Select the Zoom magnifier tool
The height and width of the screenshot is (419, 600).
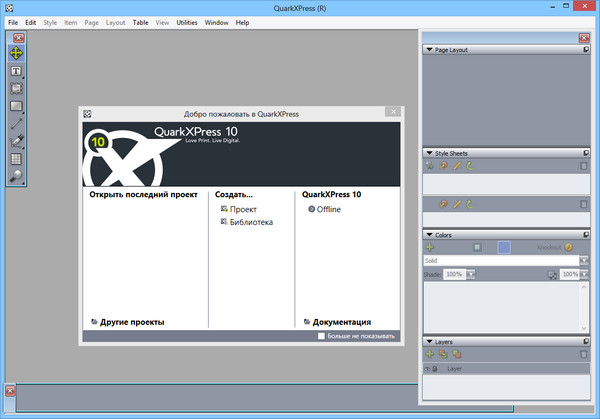(16, 176)
